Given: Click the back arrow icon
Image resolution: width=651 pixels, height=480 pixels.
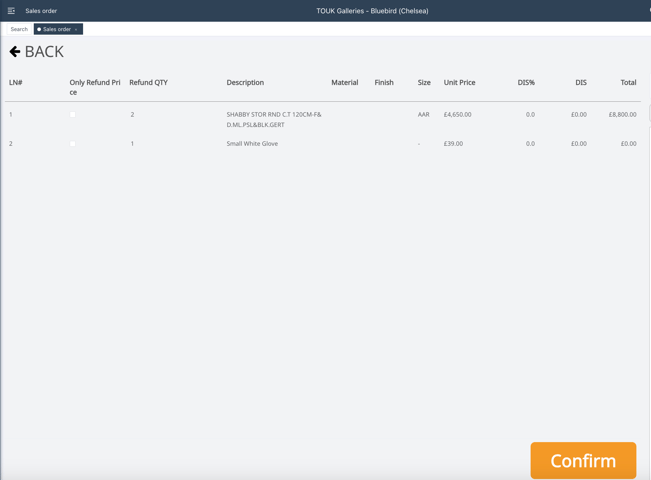Looking at the screenshot, I should [15, 51].
